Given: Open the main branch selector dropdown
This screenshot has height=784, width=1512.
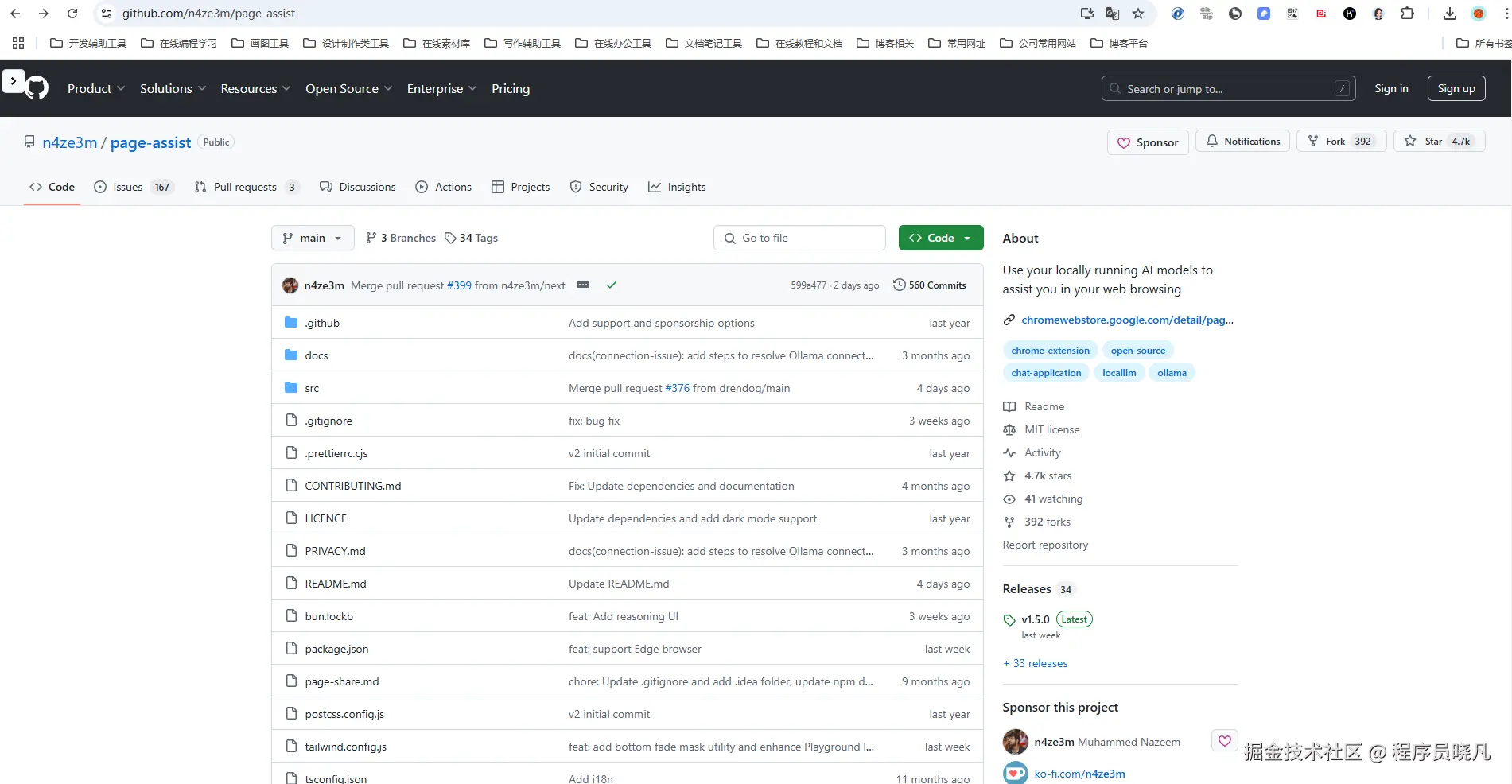Looking at the screenshot, I should pyautogui.click(x=313, y=238).
